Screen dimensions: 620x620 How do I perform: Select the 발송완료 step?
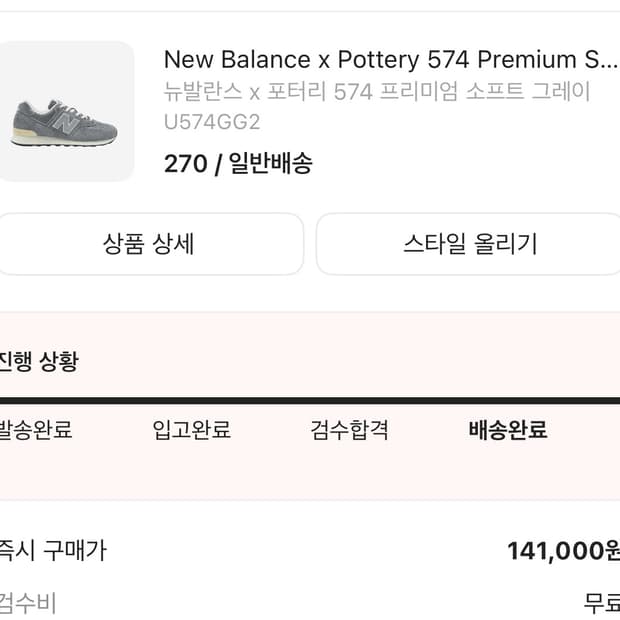pos(36,430)
